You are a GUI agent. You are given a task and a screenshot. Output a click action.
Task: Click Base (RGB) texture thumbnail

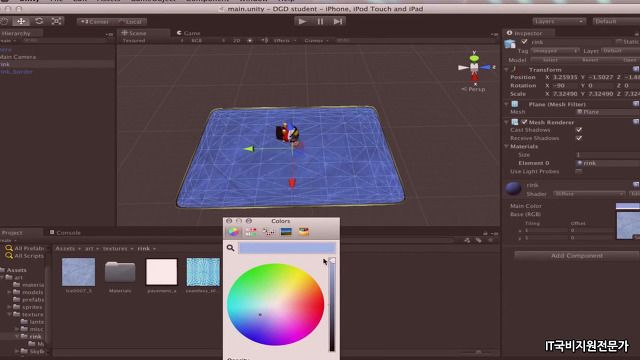pyautogui.click(x=628, y=225)
